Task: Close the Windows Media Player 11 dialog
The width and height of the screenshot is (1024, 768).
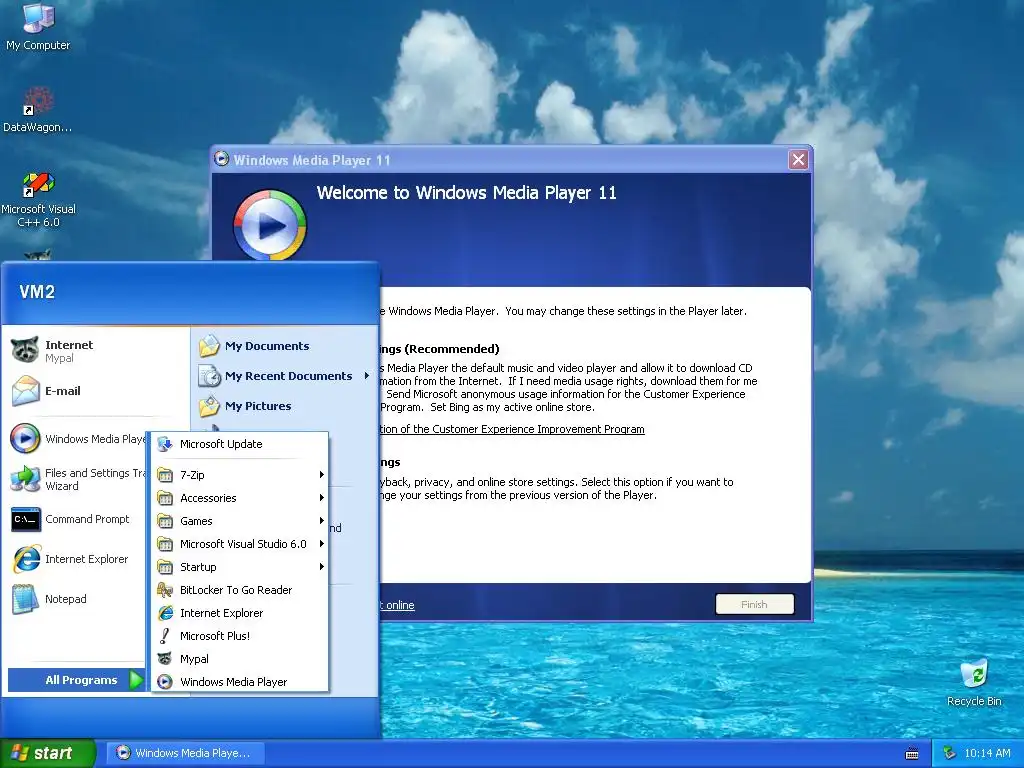Action: (798, 159)
